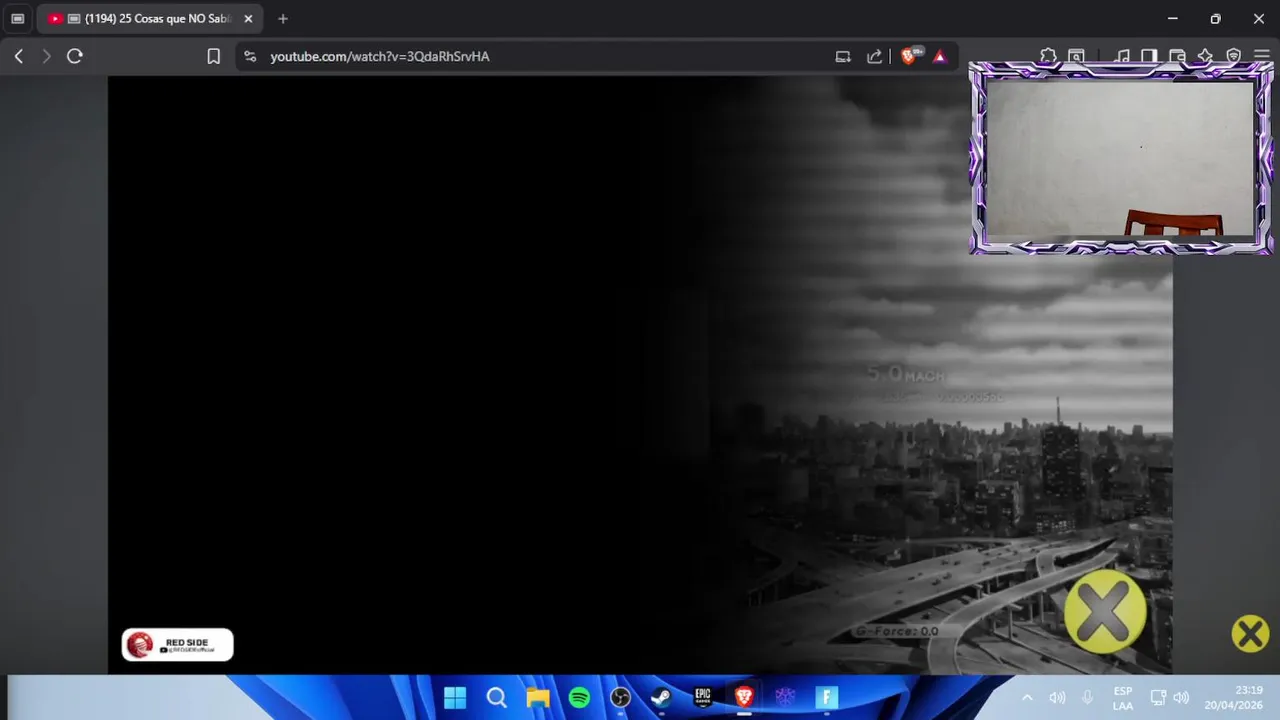Open the Brave main hamburger menu

click(1262, 56)
